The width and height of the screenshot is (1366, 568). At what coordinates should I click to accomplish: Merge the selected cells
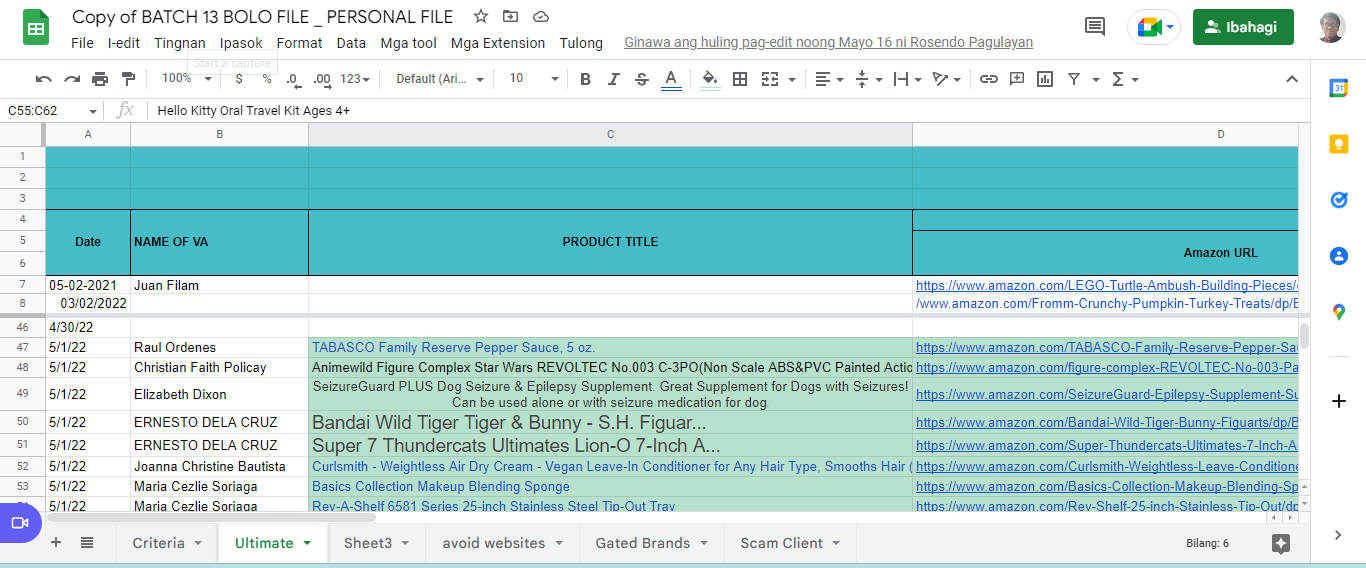pyautogui.click(x=769, y=79)
